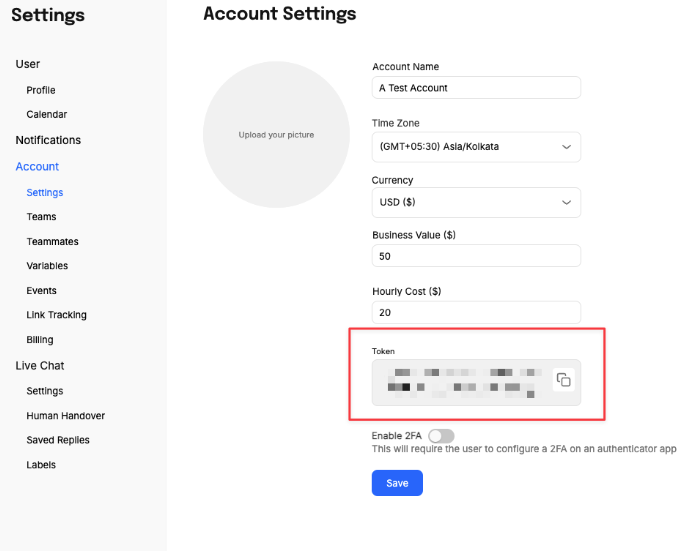Enable the 2FA toggle switch
Viewport: 694px width, 551px height.
[x=440, y=436]
